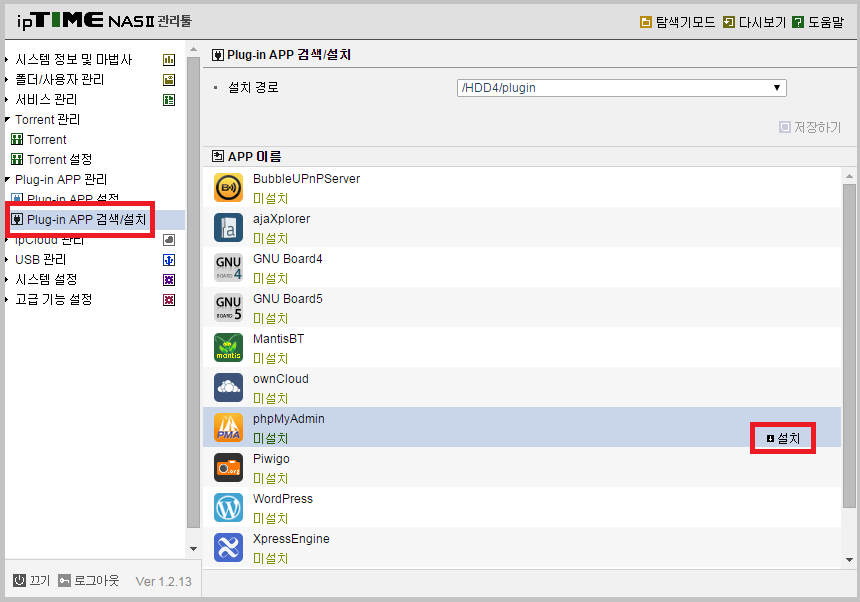Open Torrent 설정 page

[59, 160]
